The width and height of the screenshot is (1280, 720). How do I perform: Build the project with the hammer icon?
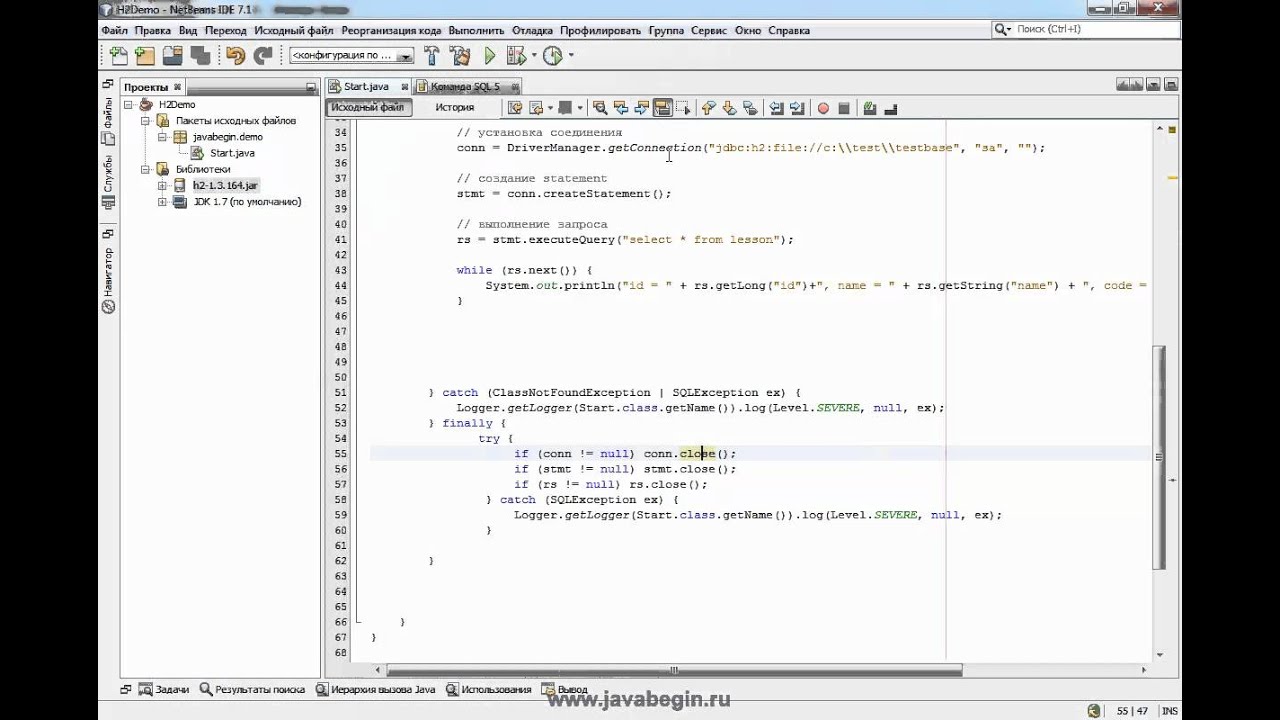pos(432,56)
